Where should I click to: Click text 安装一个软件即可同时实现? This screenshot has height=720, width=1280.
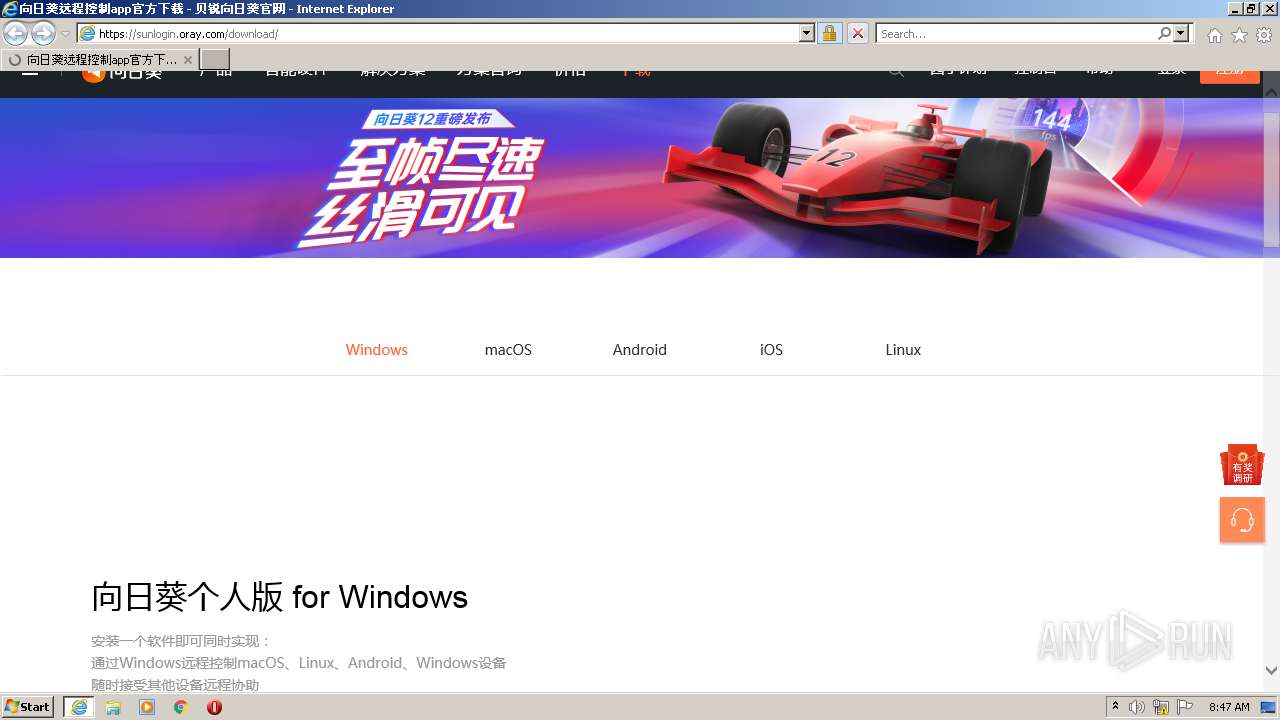[181, 641]
